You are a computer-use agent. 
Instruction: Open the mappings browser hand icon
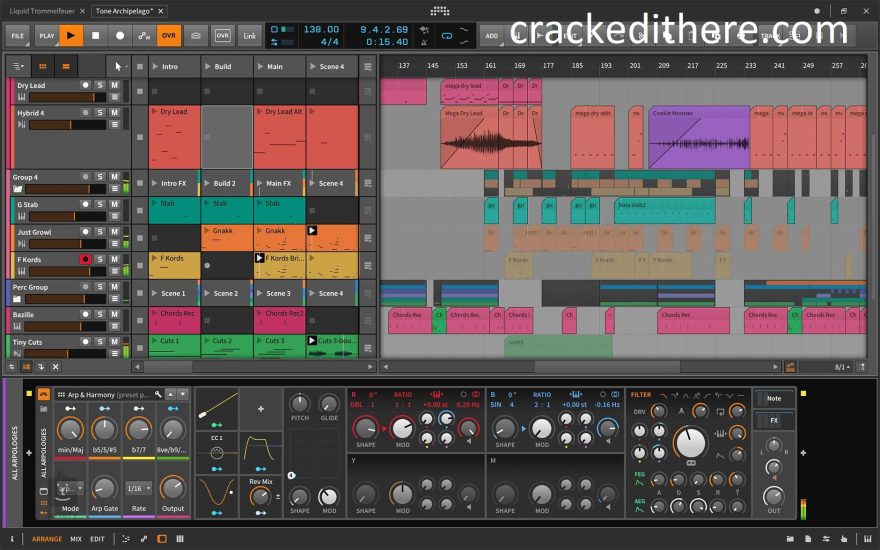click(844, 539)
